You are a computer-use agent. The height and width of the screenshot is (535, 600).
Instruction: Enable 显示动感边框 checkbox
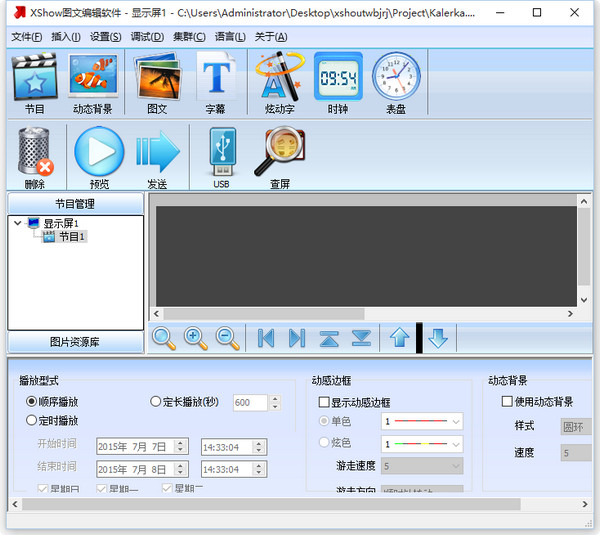point(323,401)
